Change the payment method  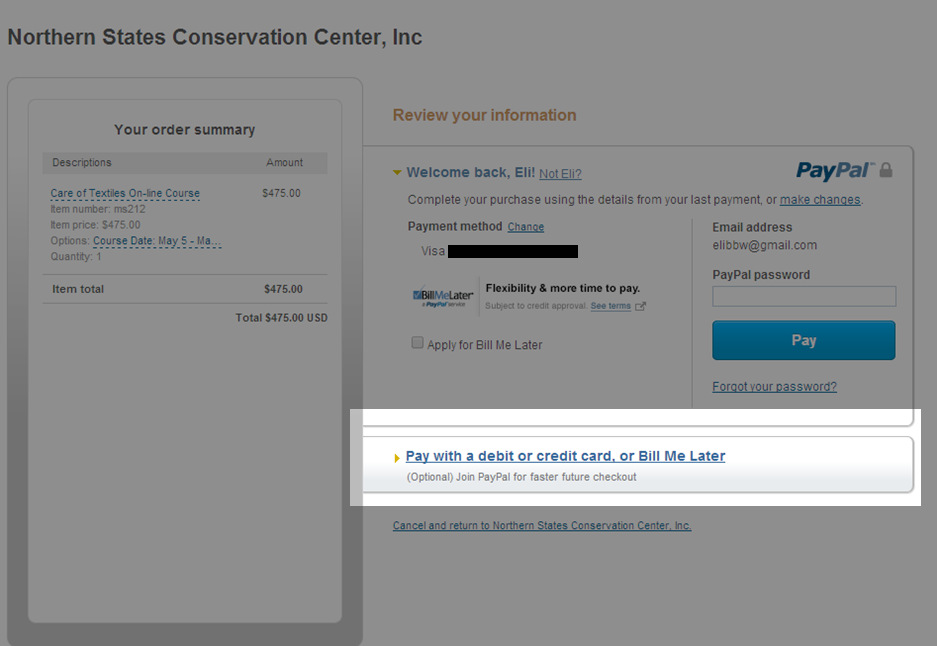526,227
